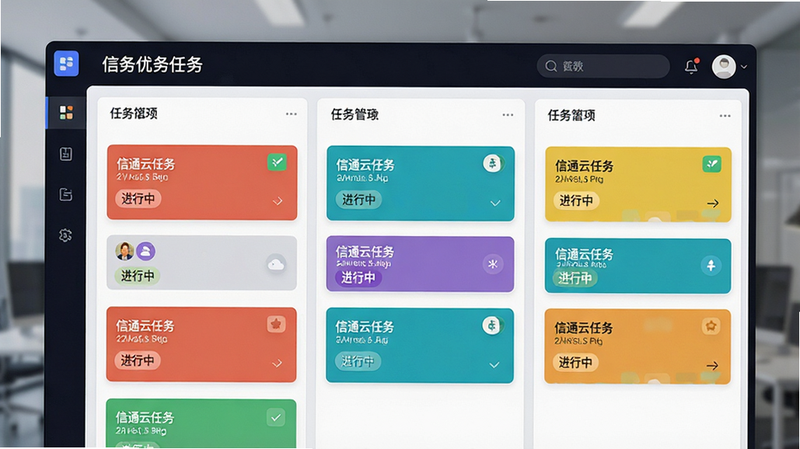Viewport: 800px width, 449px height.
Task: Click the 进行中 badge on the third-column teal card
Action: point(575,278)
